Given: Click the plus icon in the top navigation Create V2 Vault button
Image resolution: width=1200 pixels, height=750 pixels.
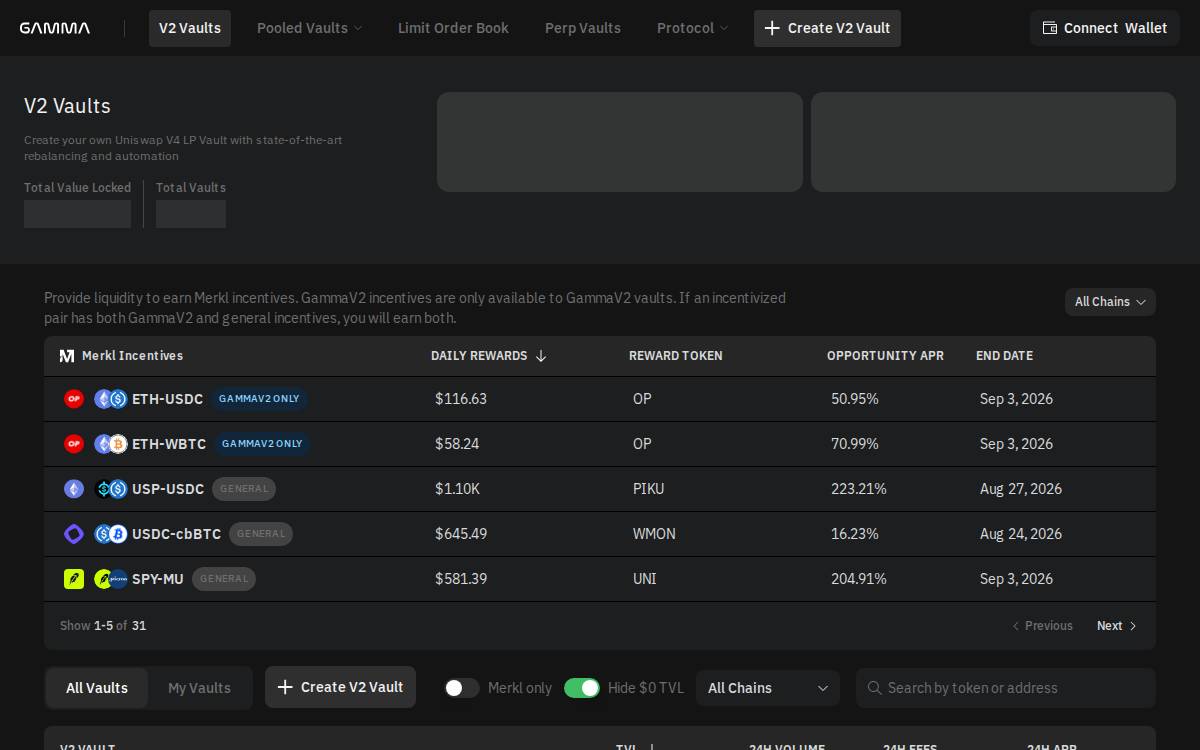Looking at the screenshot, I should [772, 28].
